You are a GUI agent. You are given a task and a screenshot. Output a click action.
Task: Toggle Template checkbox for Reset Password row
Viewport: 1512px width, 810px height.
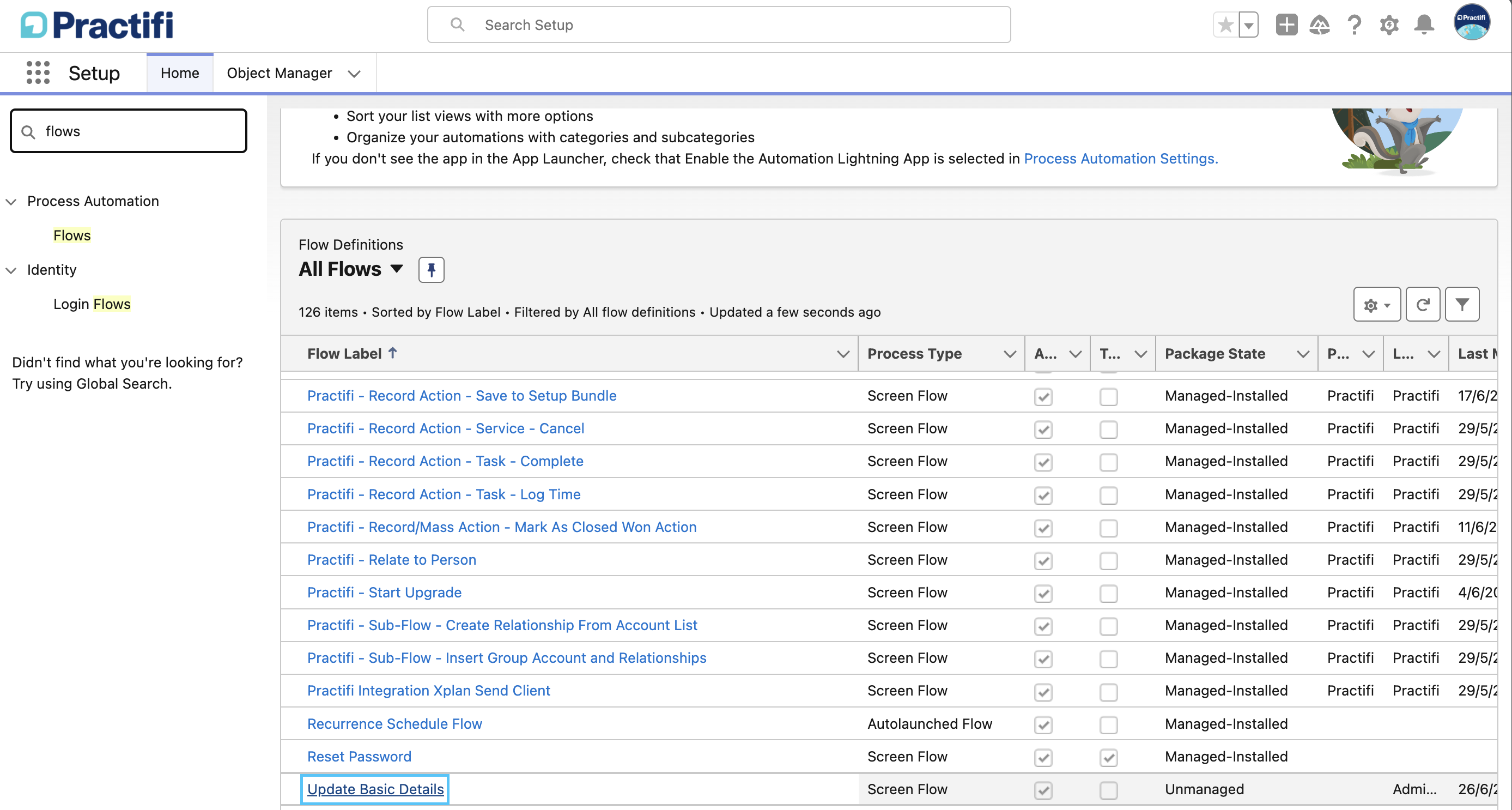[1108, 758]
